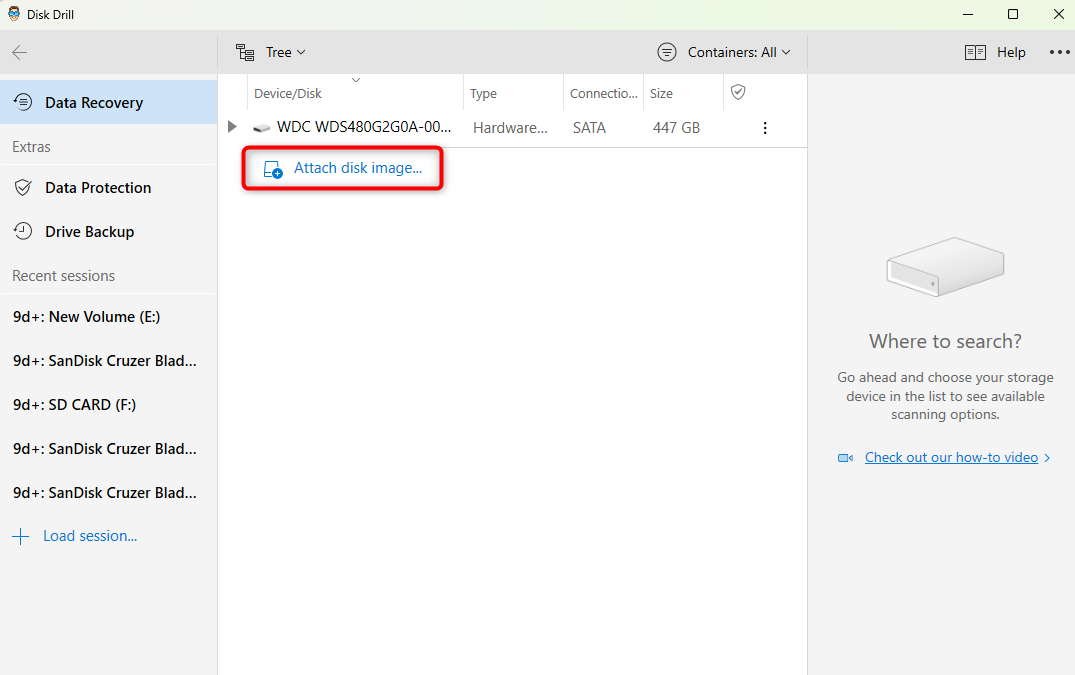Click the Hardware... type cell
The image size is (1075, 675).
pos(510,127)
